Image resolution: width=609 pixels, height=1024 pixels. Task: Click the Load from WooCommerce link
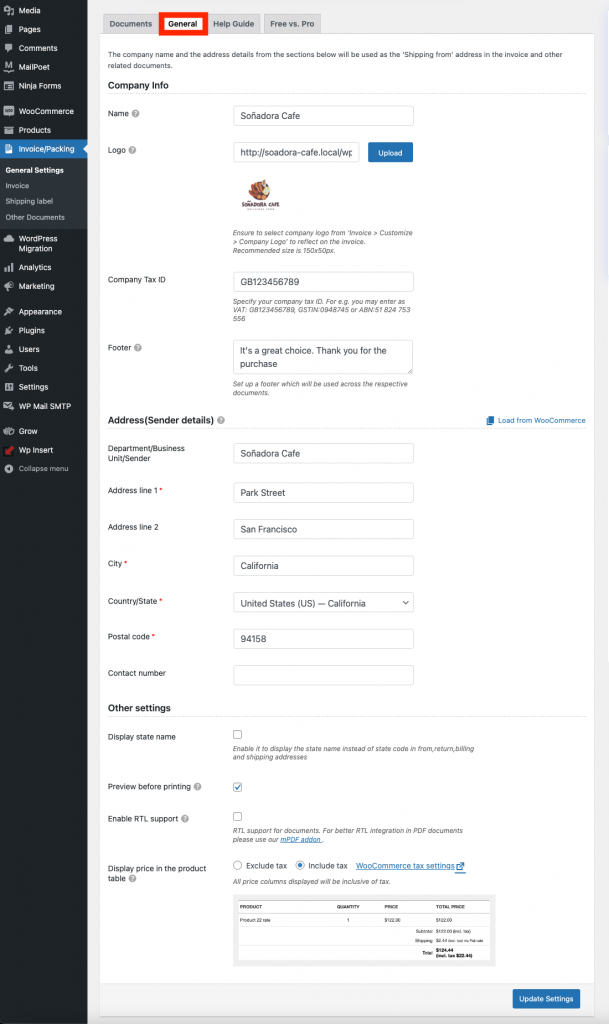(x=536, y=421)
